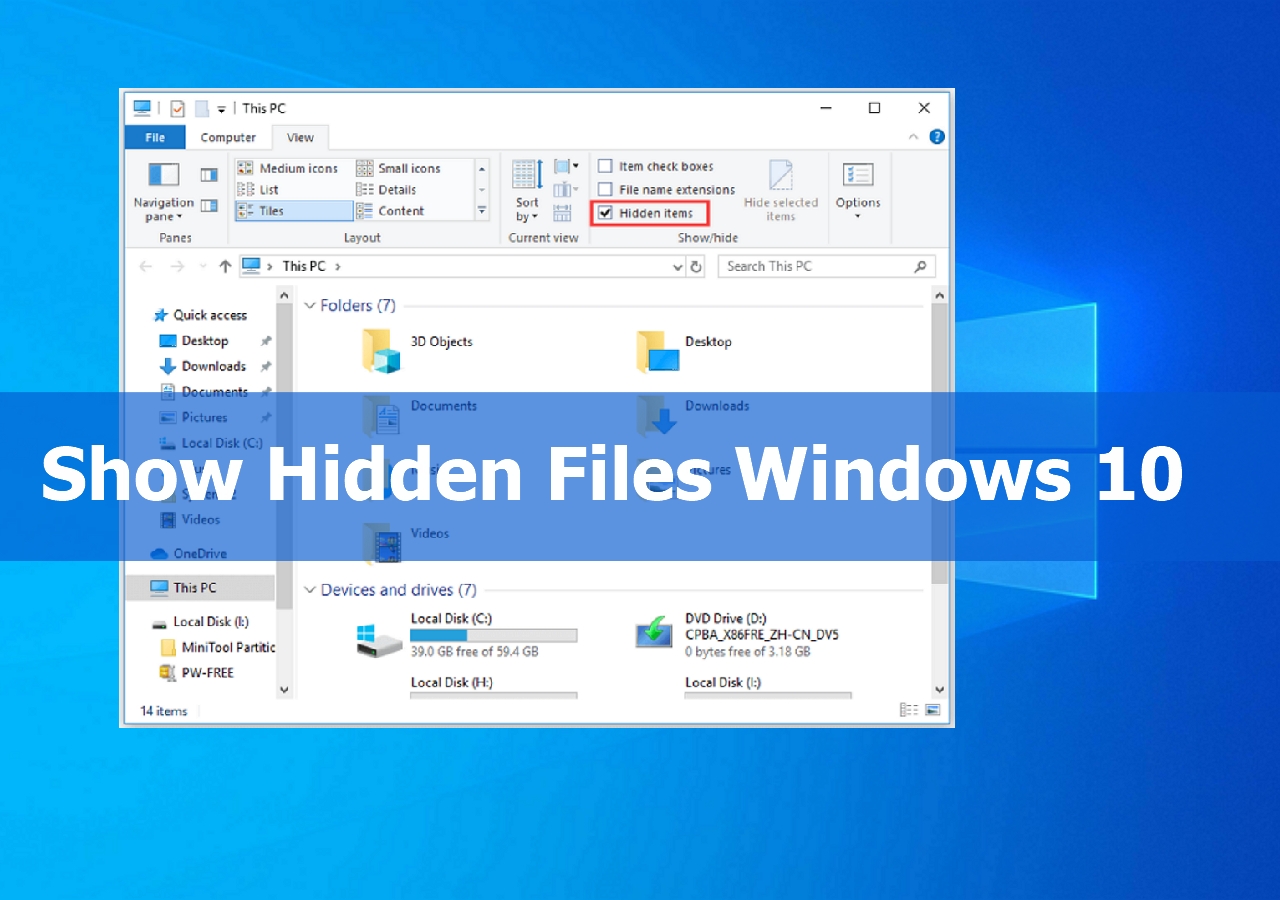Click the file list scroll down arrow
Image resolution: width=1280 pixels, height=900 pixels.
click(x=939, y=689)
